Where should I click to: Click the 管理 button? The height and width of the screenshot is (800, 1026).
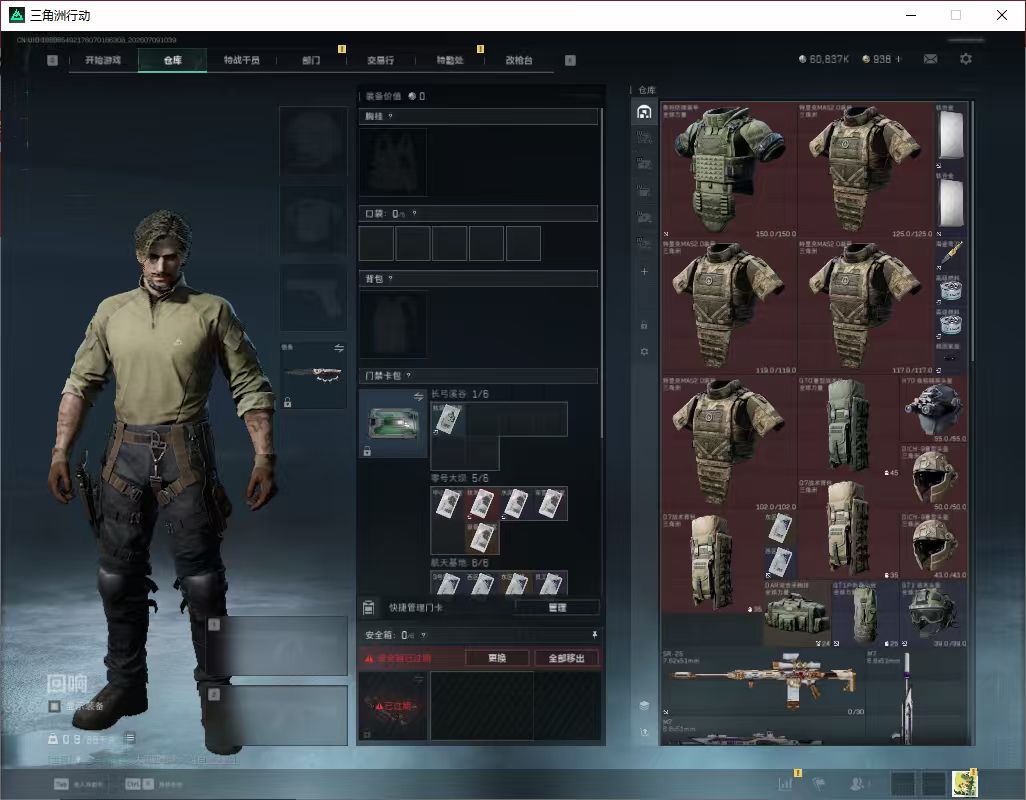tap(557, 608)
